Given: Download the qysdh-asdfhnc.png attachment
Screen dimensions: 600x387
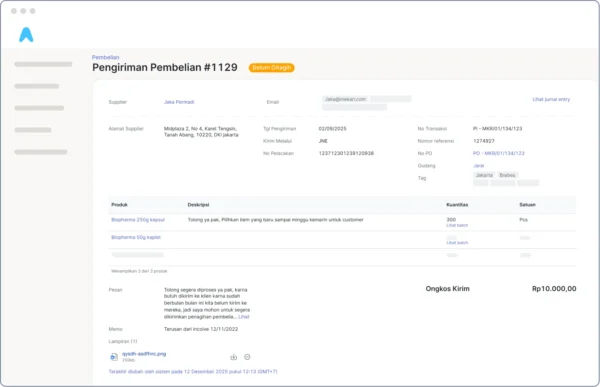Looking at the screenshot, I should point(233,357).
